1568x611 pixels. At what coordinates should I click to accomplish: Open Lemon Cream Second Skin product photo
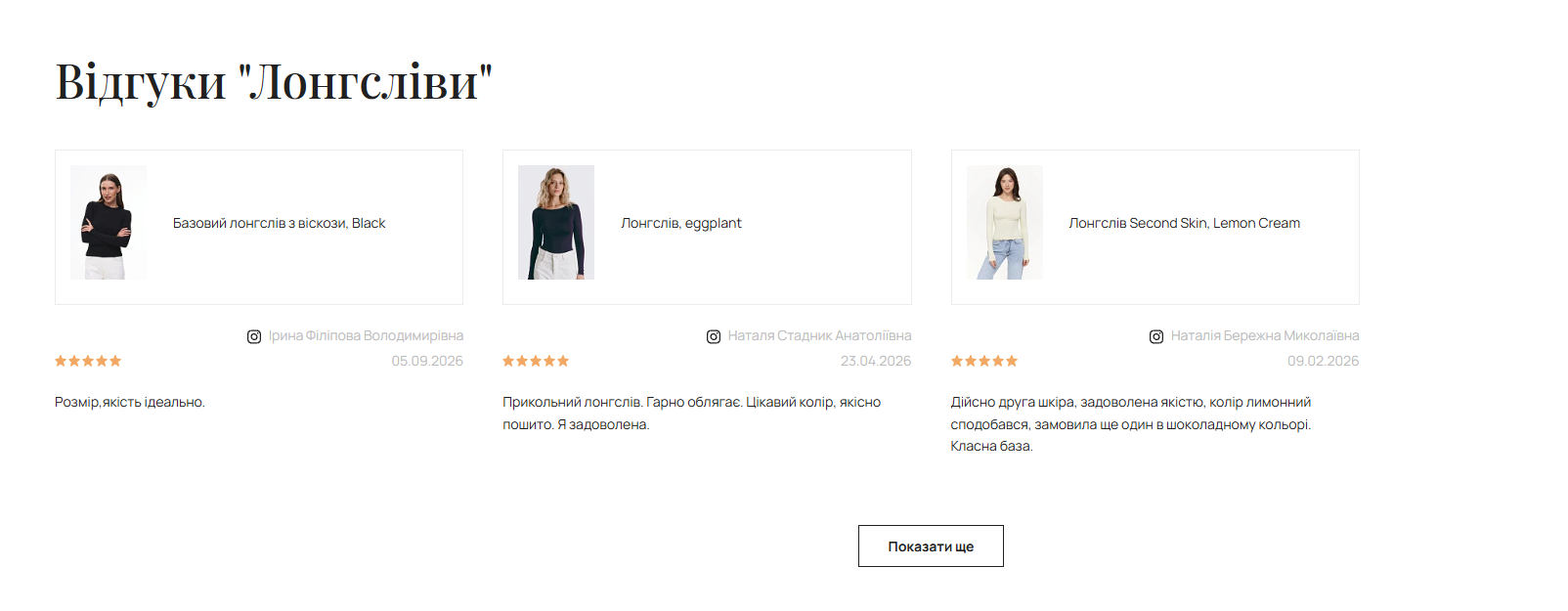coord(1005,223)
